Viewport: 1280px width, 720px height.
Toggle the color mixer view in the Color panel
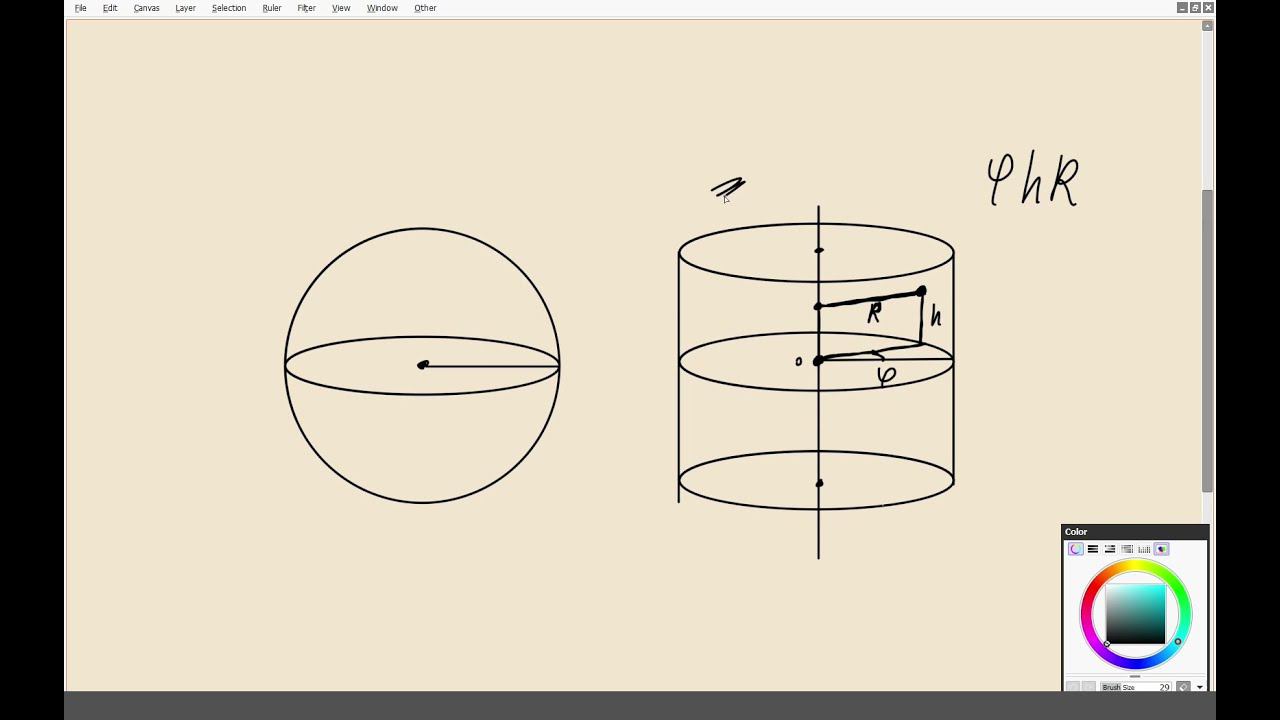[1127, 549]
